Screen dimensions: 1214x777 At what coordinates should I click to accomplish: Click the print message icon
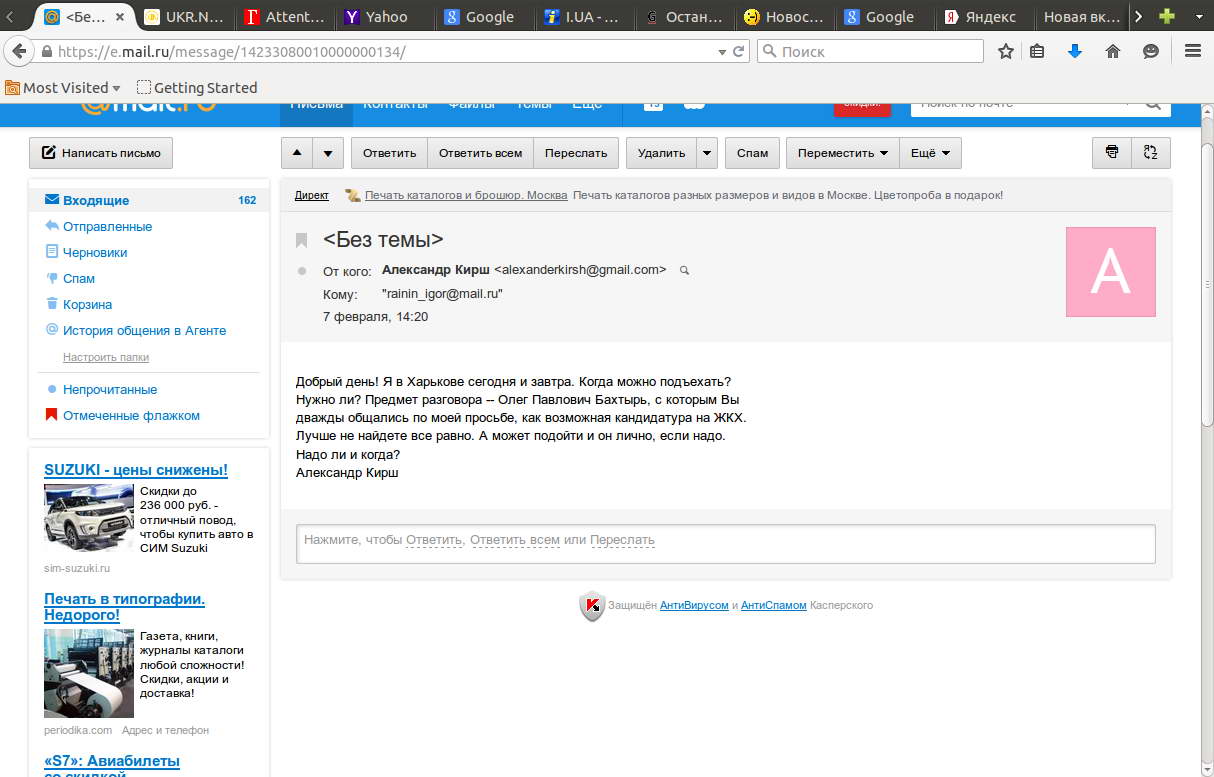[1111, 153]
